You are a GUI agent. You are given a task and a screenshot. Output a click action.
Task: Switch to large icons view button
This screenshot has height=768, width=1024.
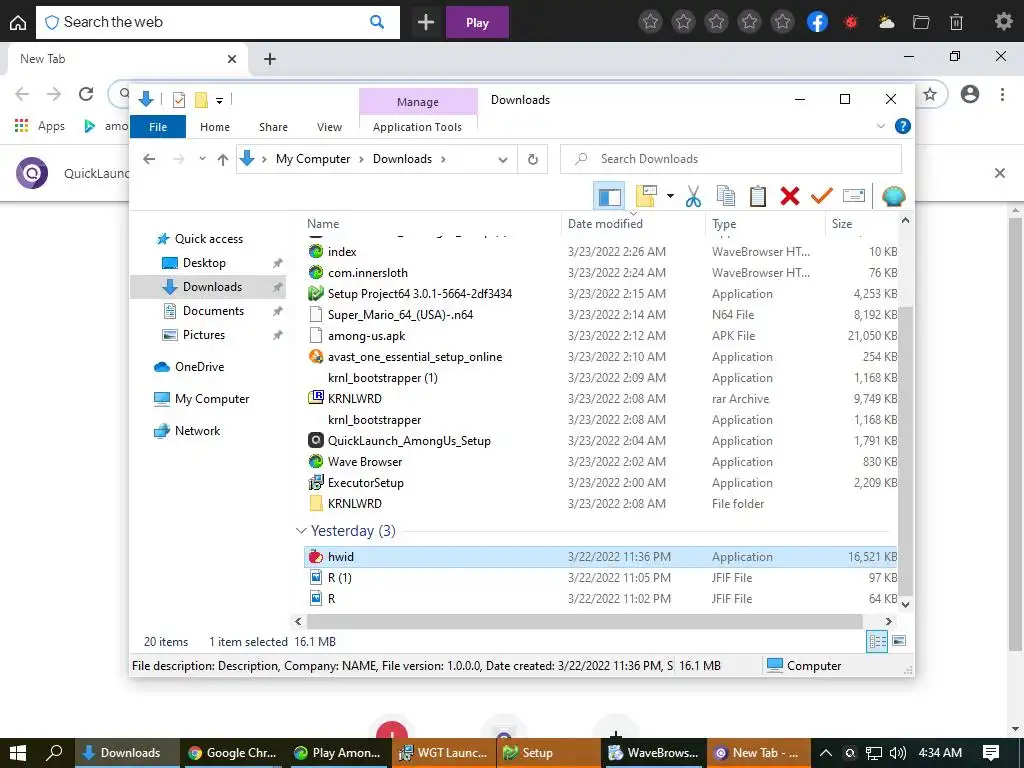coord(899,641)
